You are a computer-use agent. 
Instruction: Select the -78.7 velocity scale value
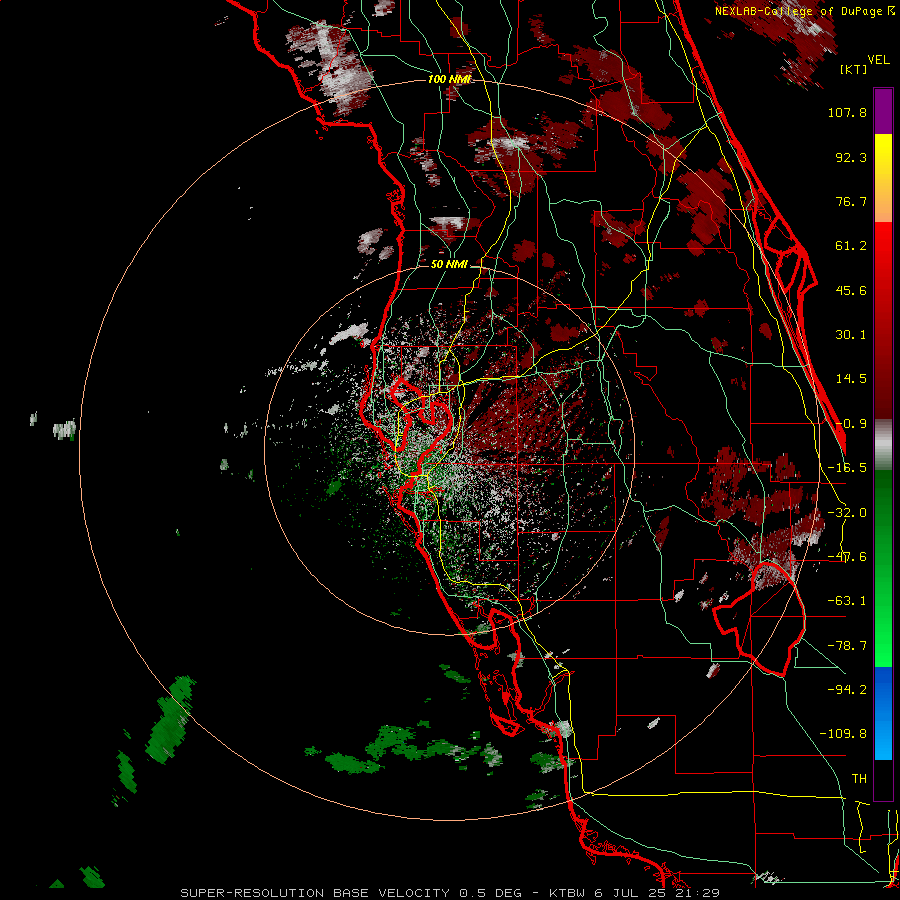[x=847, y=646]
